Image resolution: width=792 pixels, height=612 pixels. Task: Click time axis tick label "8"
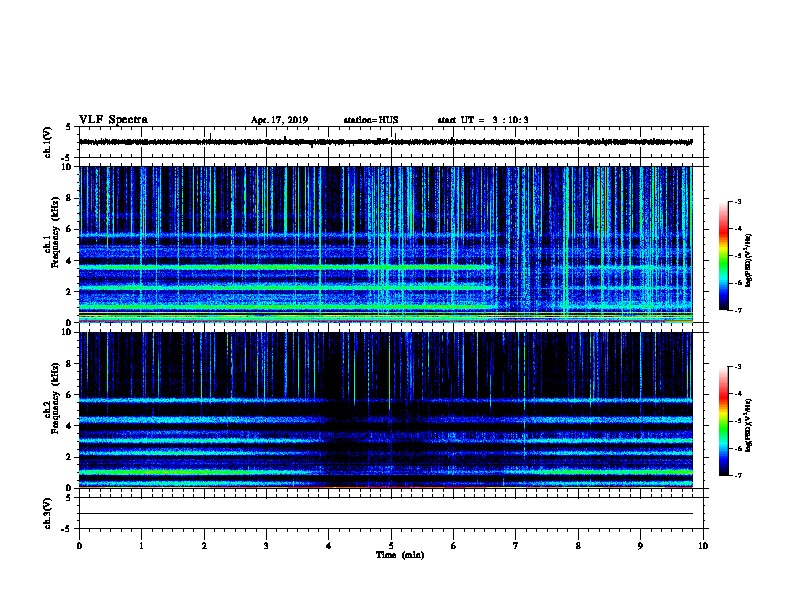(578, 545)
